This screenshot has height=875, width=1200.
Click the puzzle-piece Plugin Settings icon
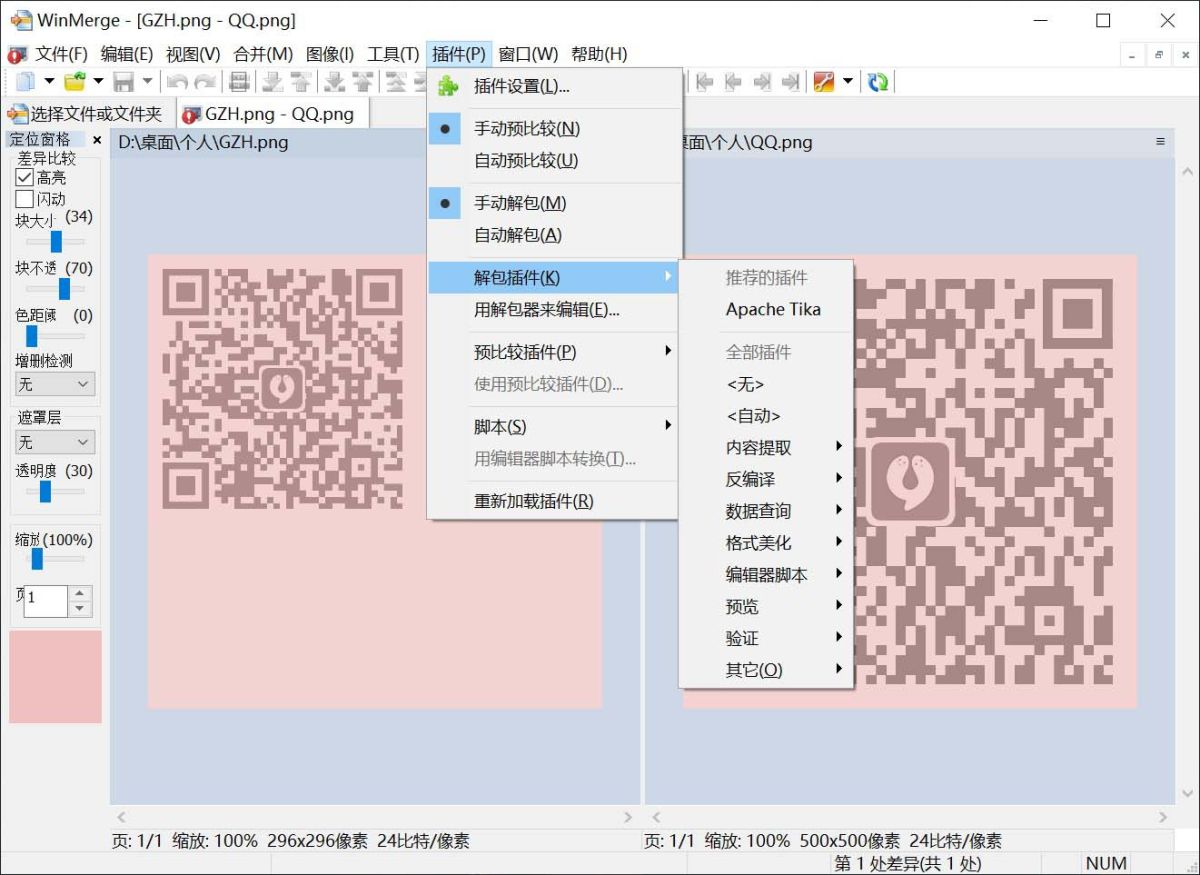point(448,87)
